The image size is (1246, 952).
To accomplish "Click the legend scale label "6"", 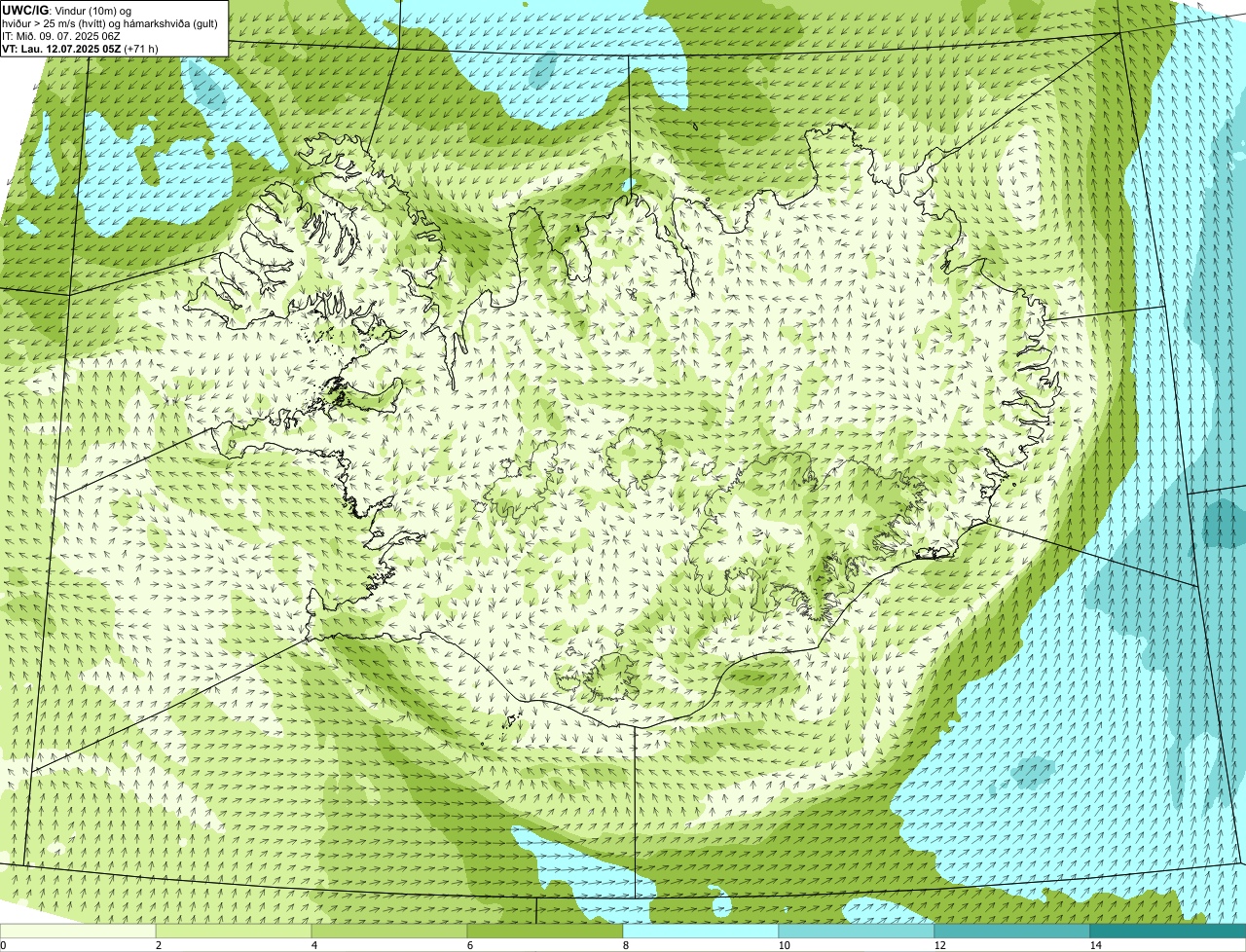I will 469,945.
